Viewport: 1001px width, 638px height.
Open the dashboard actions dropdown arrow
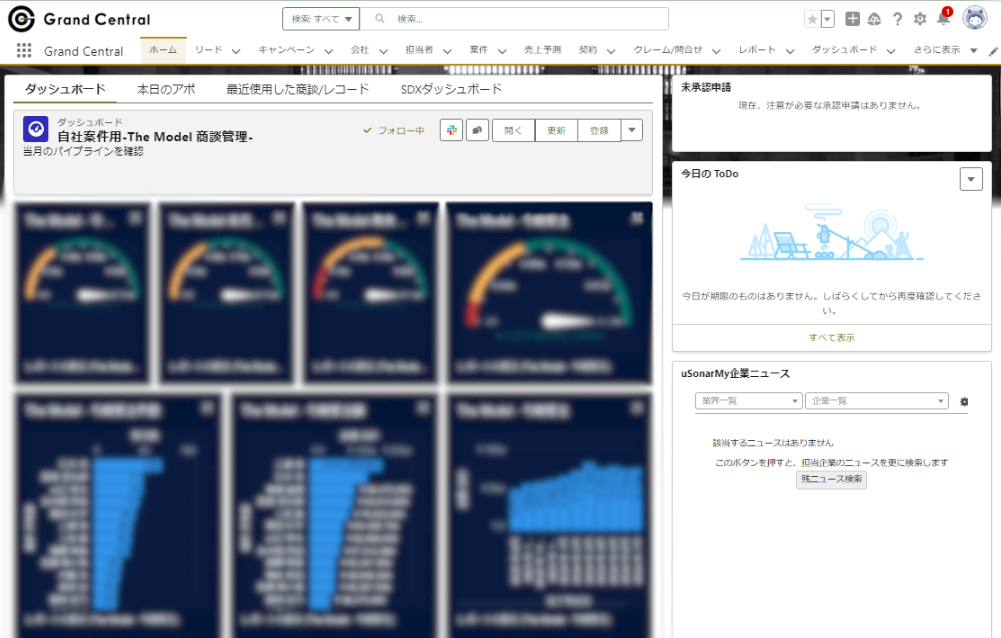(x=631, y=130)
